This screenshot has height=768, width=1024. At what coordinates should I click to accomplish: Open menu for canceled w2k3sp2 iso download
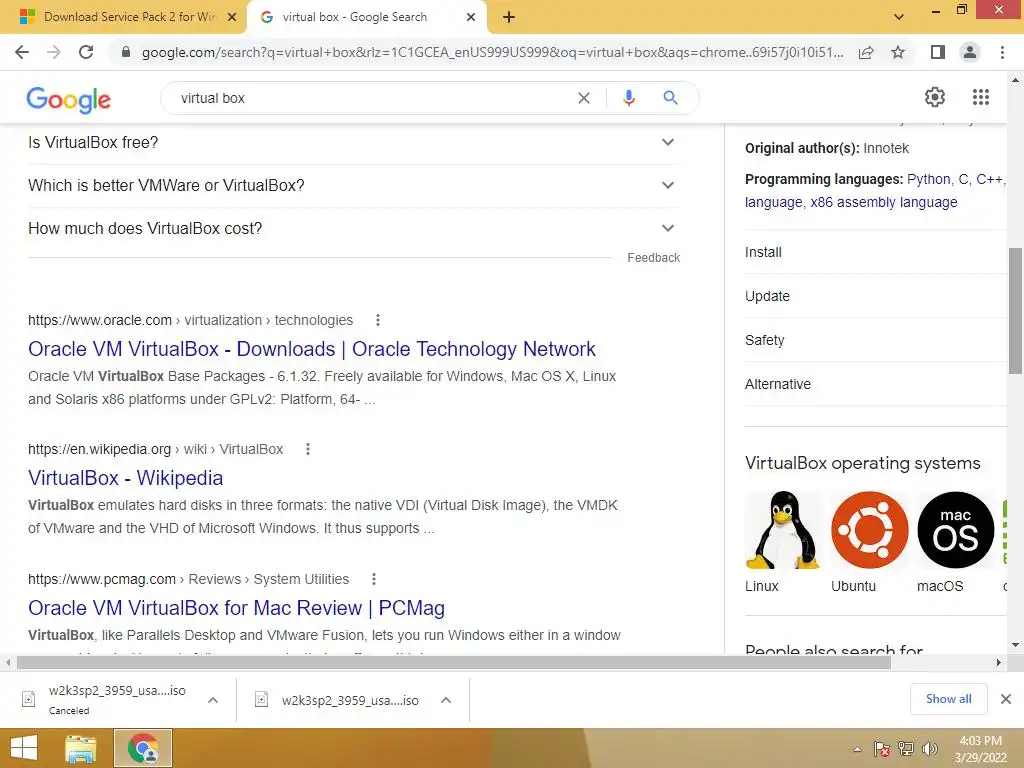213,700
